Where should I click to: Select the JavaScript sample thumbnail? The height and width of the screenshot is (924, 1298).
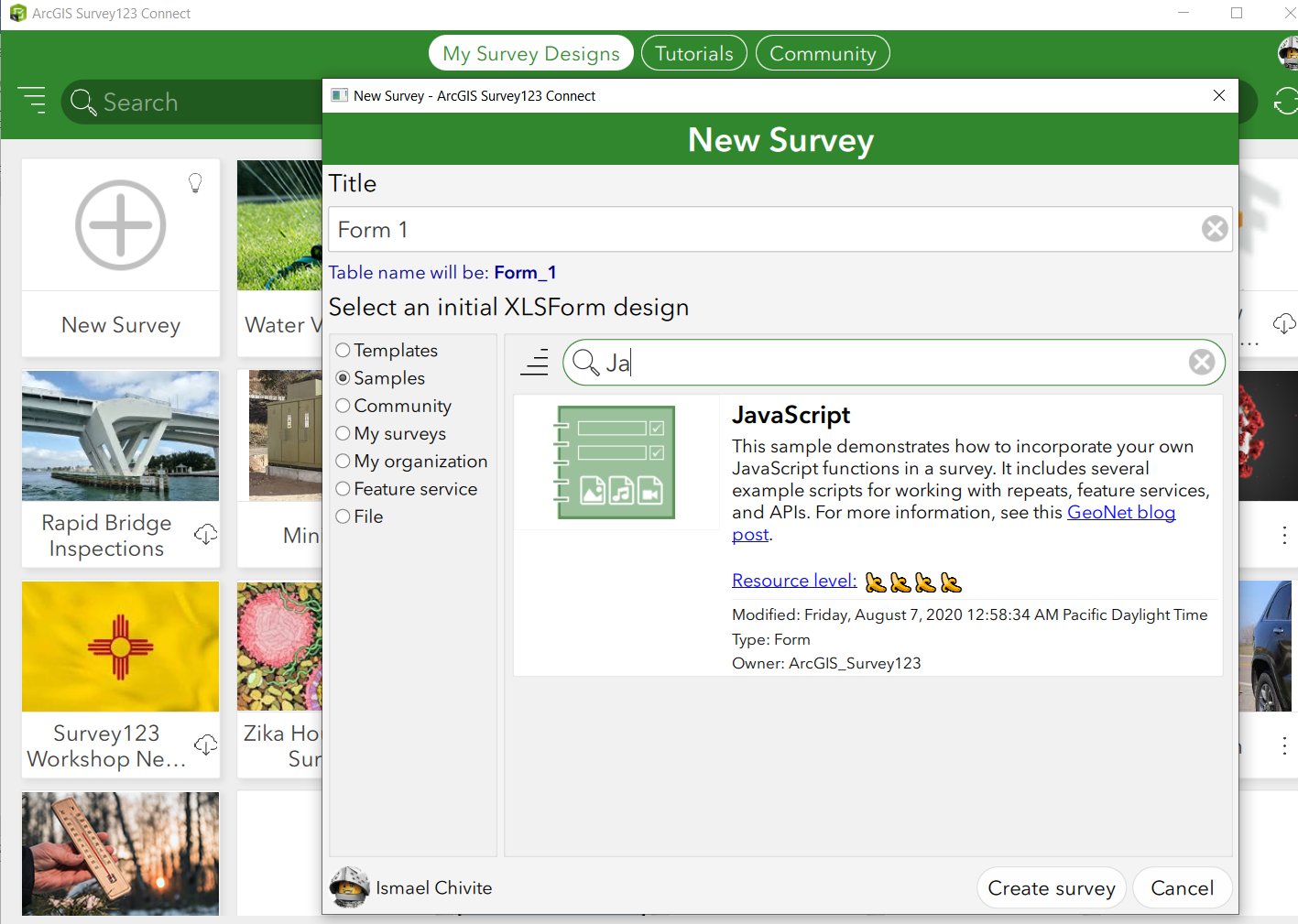pyautogui.click(x=617, y=462)
